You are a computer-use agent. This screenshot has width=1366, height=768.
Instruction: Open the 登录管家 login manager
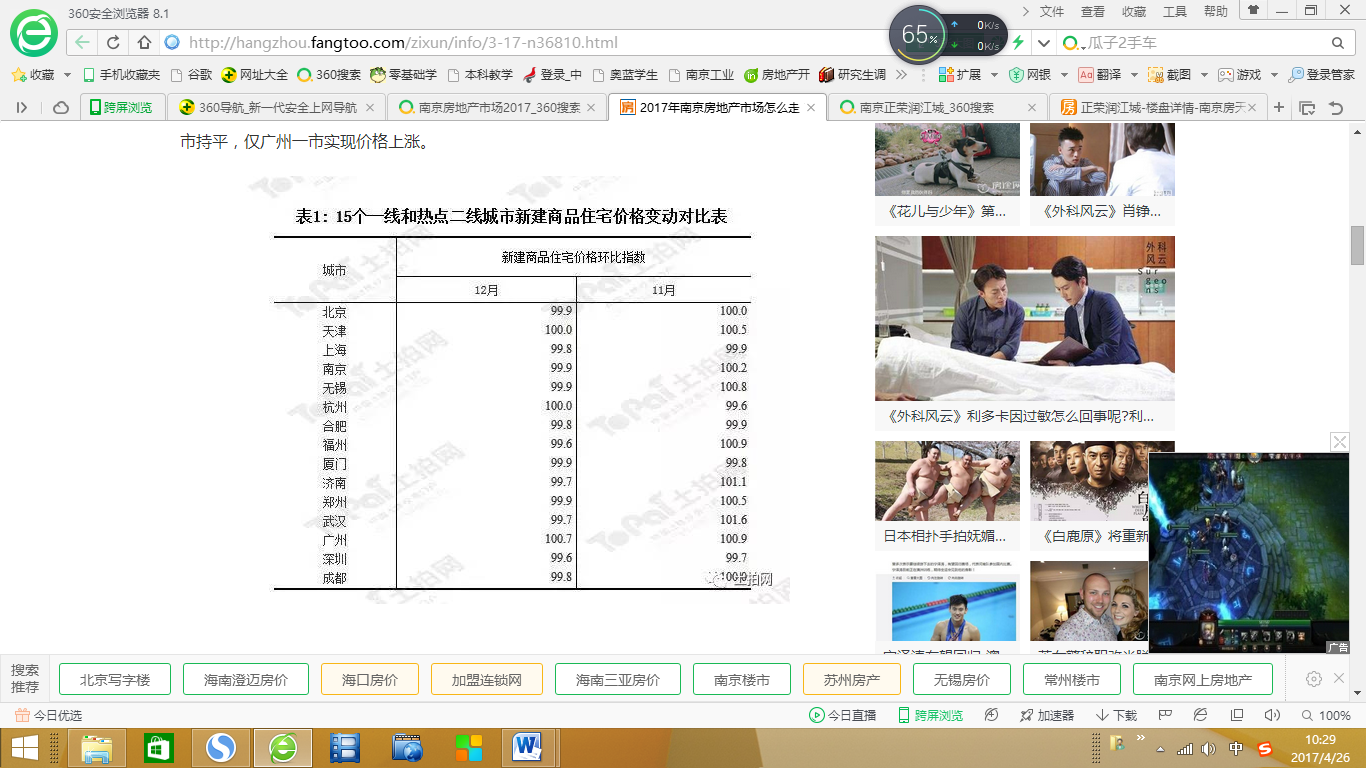pos(1322,75)
